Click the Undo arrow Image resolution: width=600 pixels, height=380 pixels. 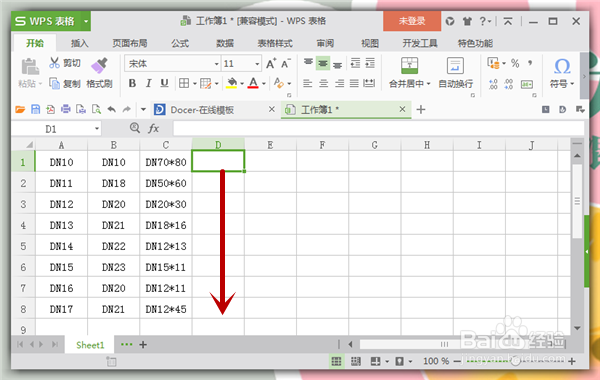tap(111, 110)
